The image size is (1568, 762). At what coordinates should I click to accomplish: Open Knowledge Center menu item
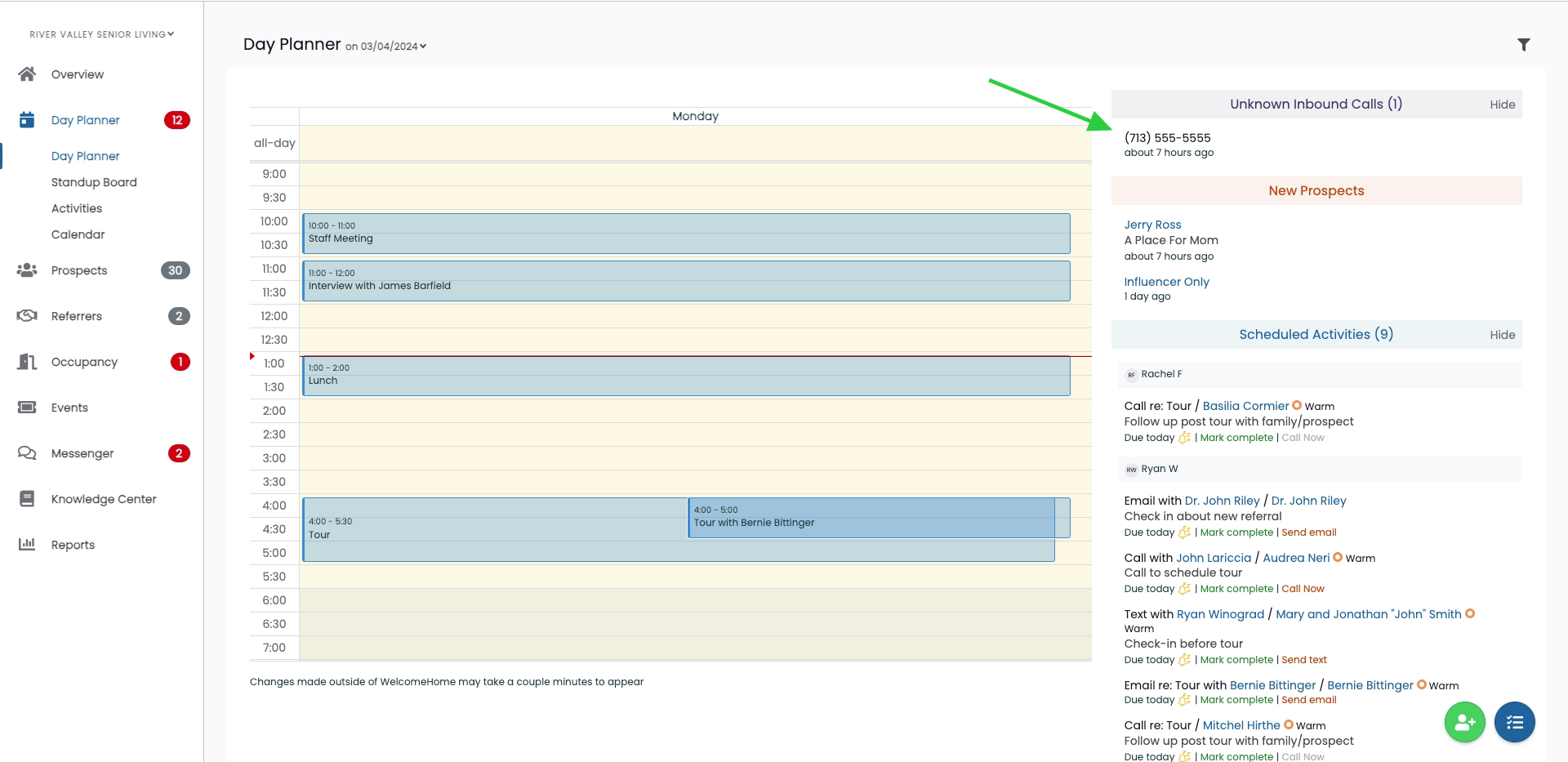104,499
